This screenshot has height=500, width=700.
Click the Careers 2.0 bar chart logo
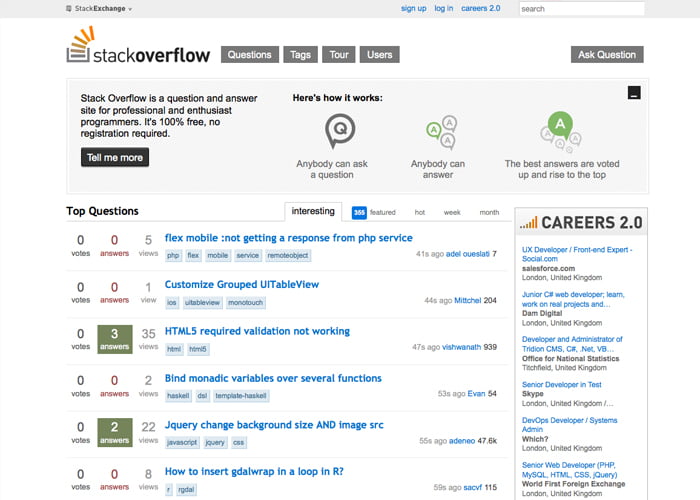pos(529,222)
